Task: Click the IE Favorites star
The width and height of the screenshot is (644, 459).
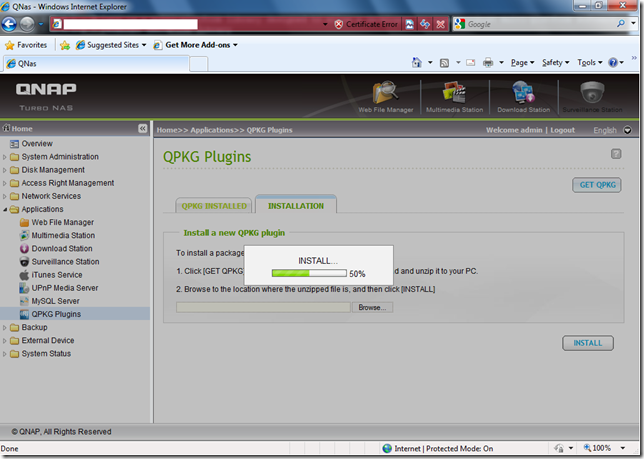Action: click(10, 45)
